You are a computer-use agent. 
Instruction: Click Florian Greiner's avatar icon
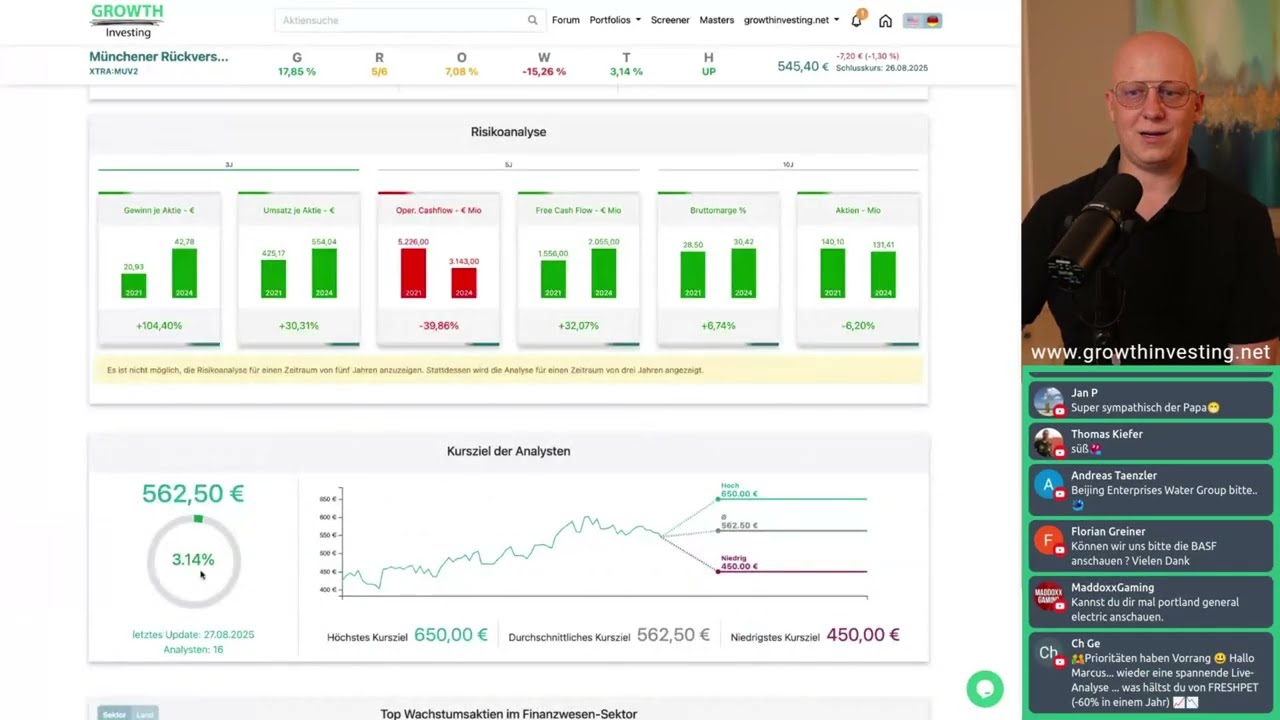coord(1048,541)
